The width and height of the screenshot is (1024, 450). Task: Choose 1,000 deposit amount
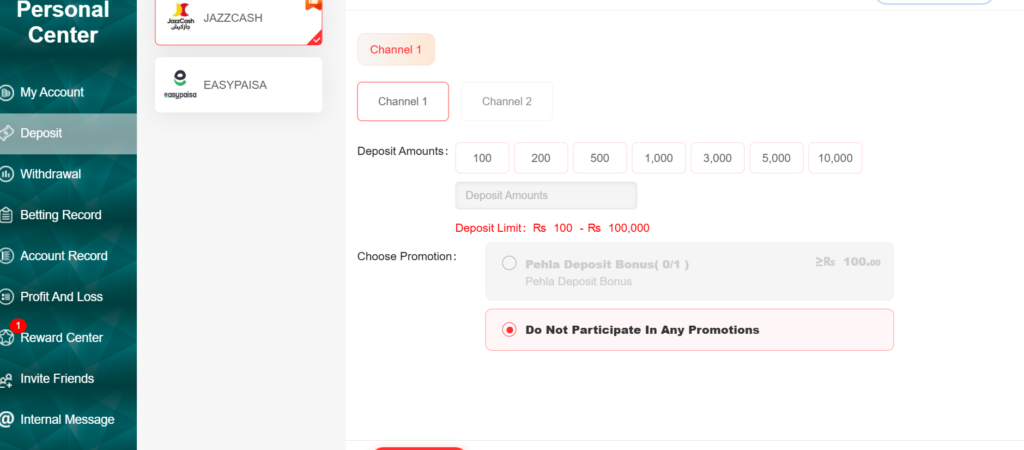coord(659,158)
